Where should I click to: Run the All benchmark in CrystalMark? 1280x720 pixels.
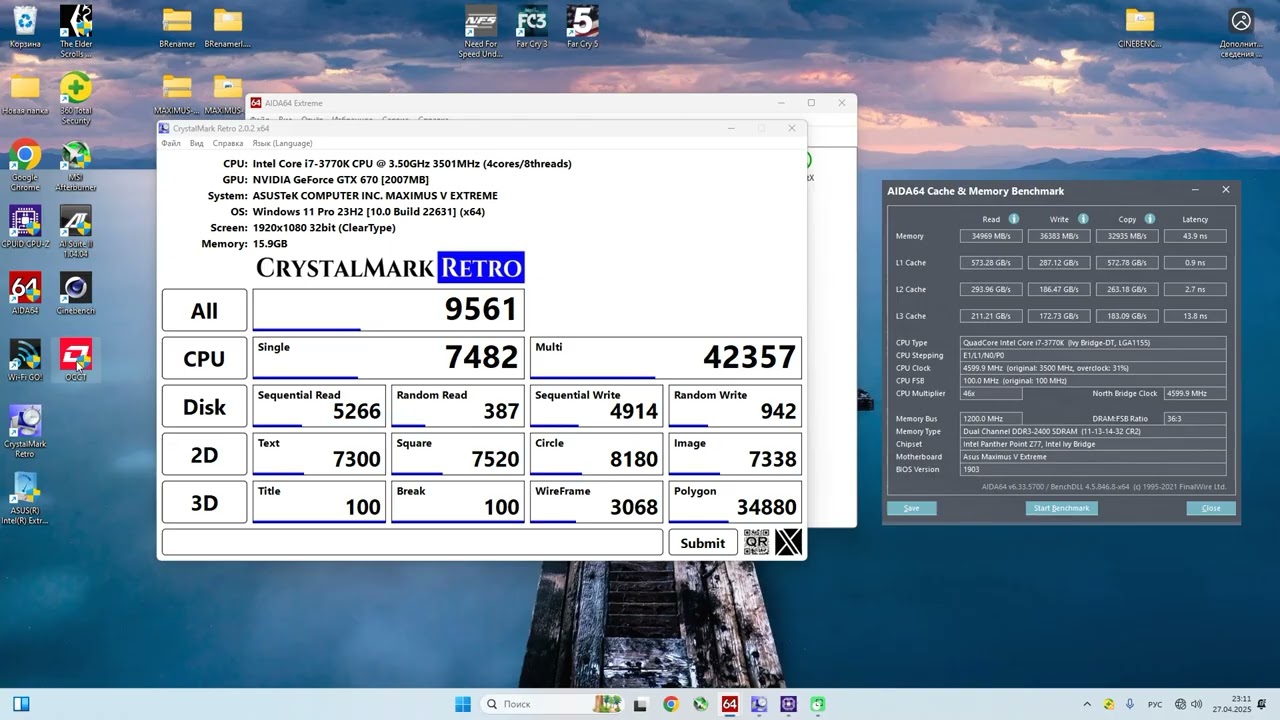(x=204, y=310)
